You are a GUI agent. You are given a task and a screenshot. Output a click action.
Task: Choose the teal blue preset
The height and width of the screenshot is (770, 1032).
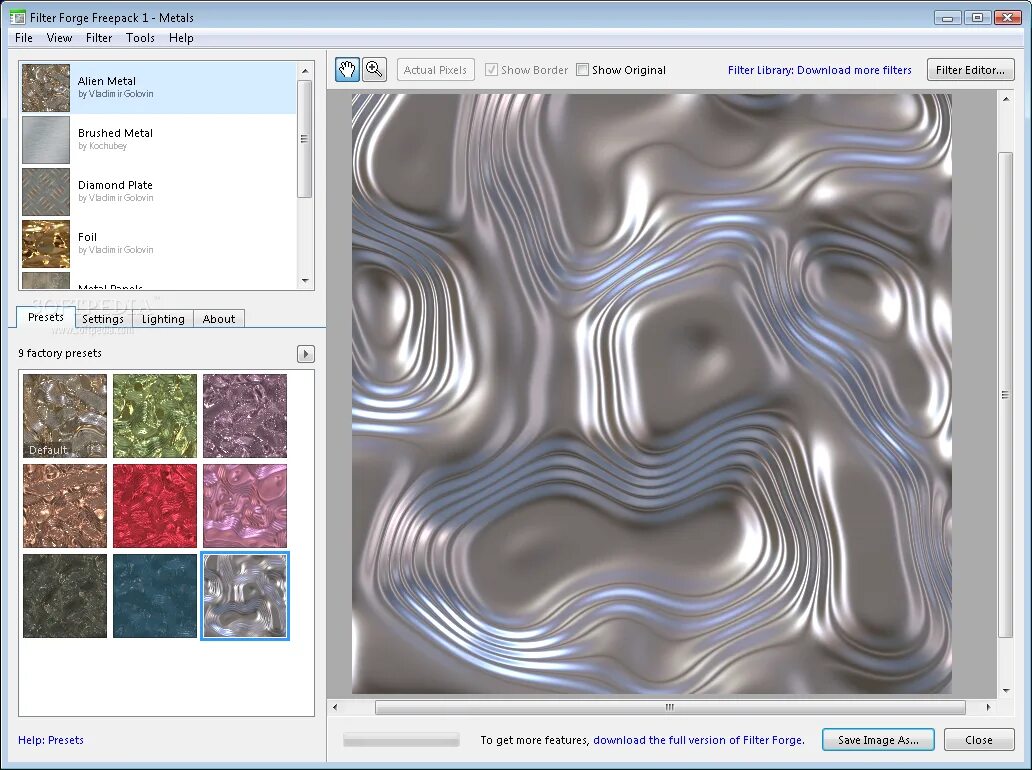coord(155,596)
